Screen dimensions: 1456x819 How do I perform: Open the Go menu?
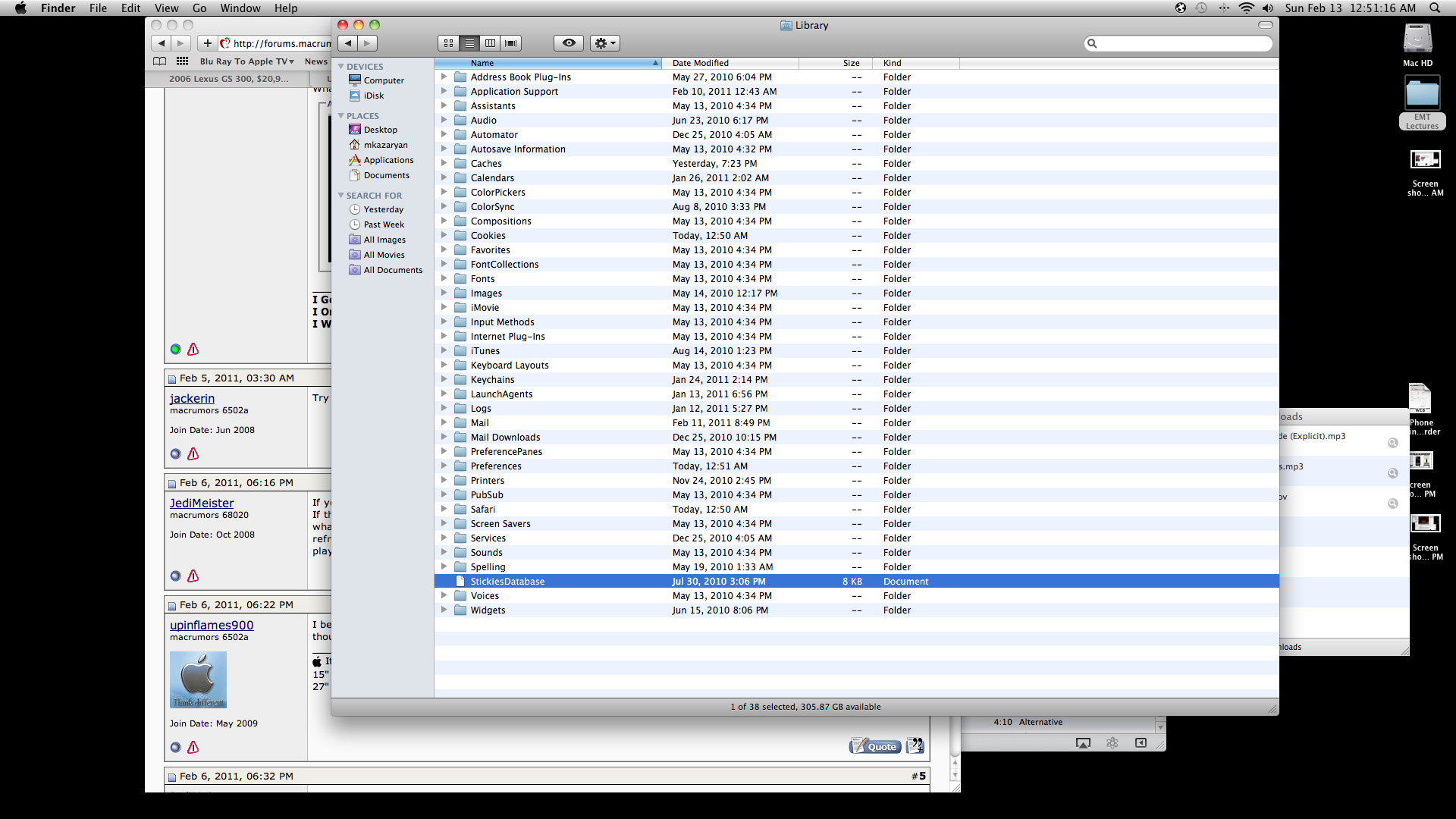(x=199, y=8)
